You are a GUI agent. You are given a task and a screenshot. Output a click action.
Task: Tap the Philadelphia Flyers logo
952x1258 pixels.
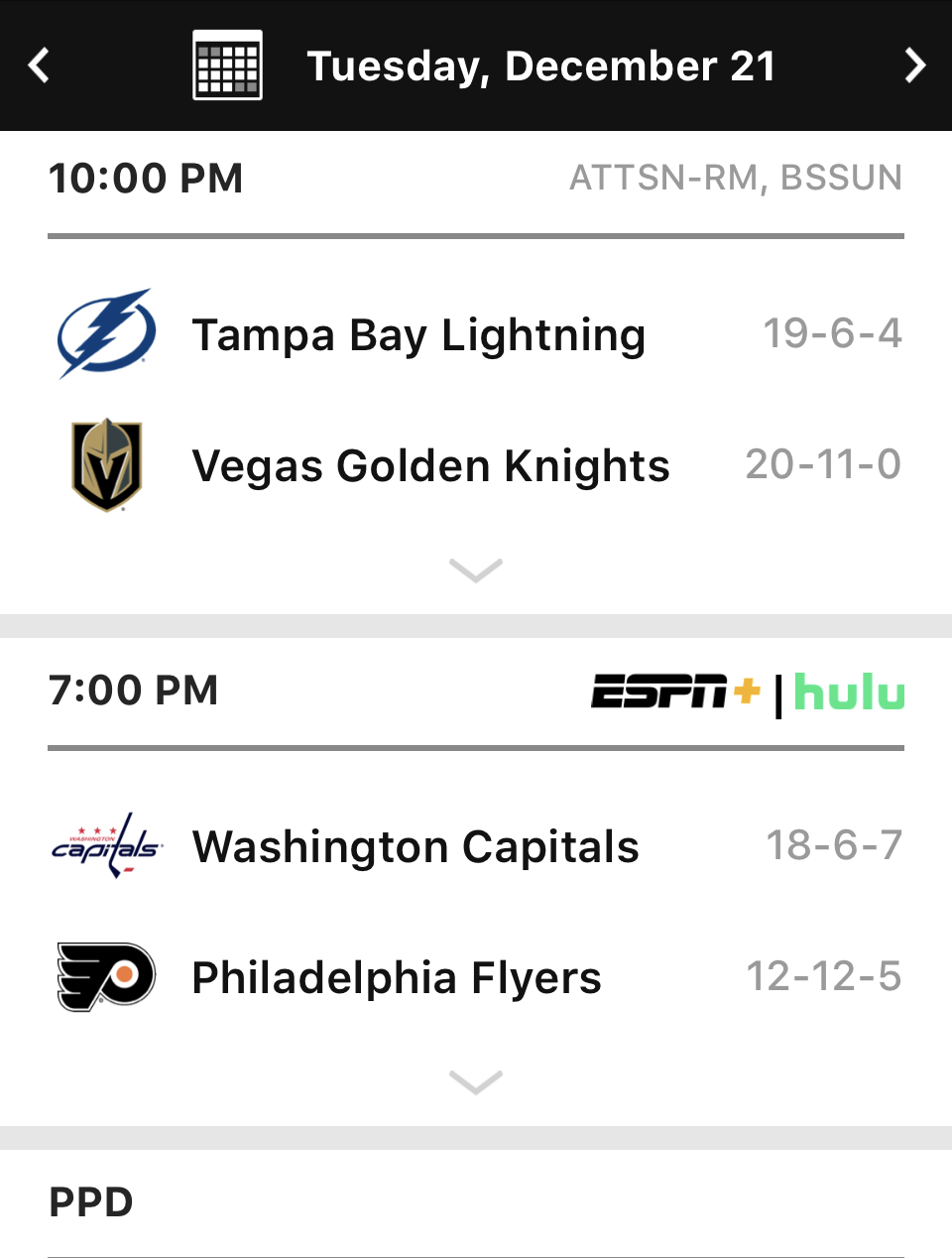click(x=106, y=976)
